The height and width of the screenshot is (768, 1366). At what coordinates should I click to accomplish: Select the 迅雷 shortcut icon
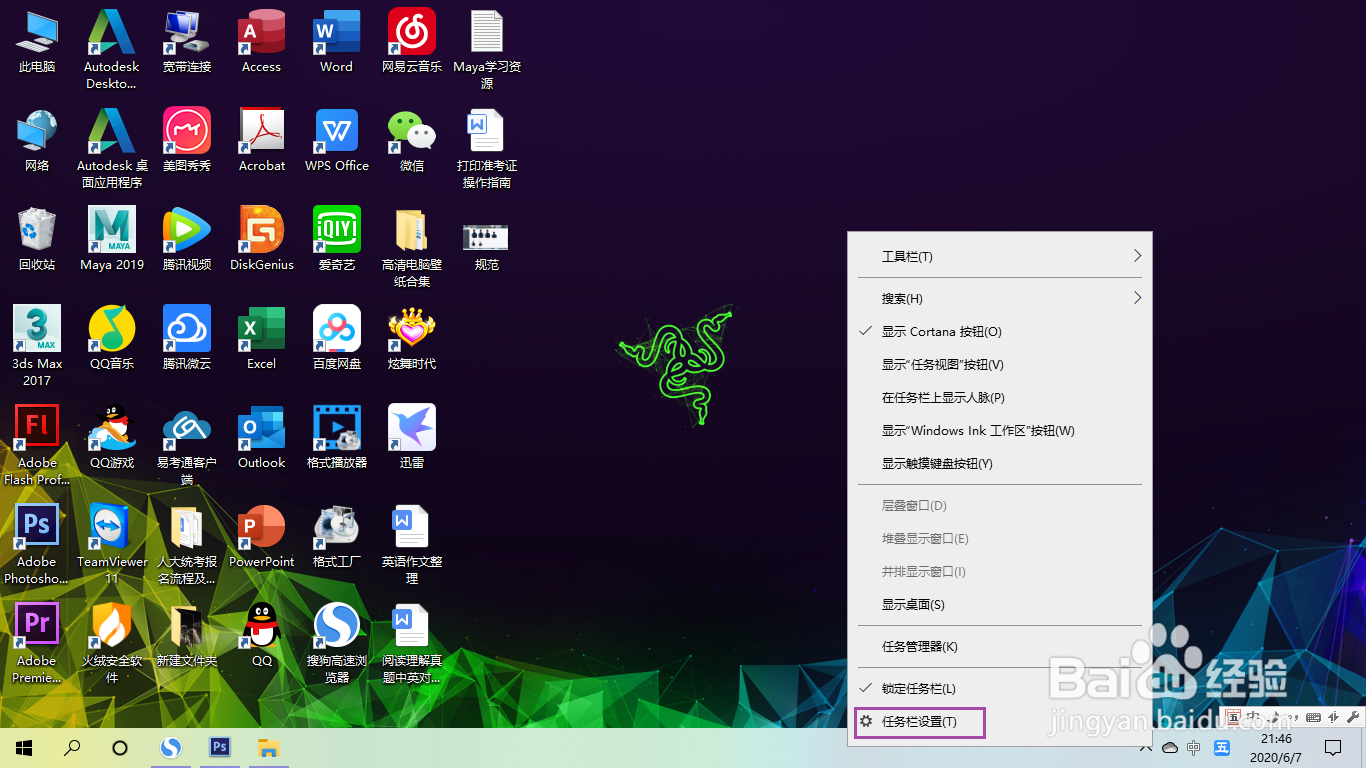point(412,438)
